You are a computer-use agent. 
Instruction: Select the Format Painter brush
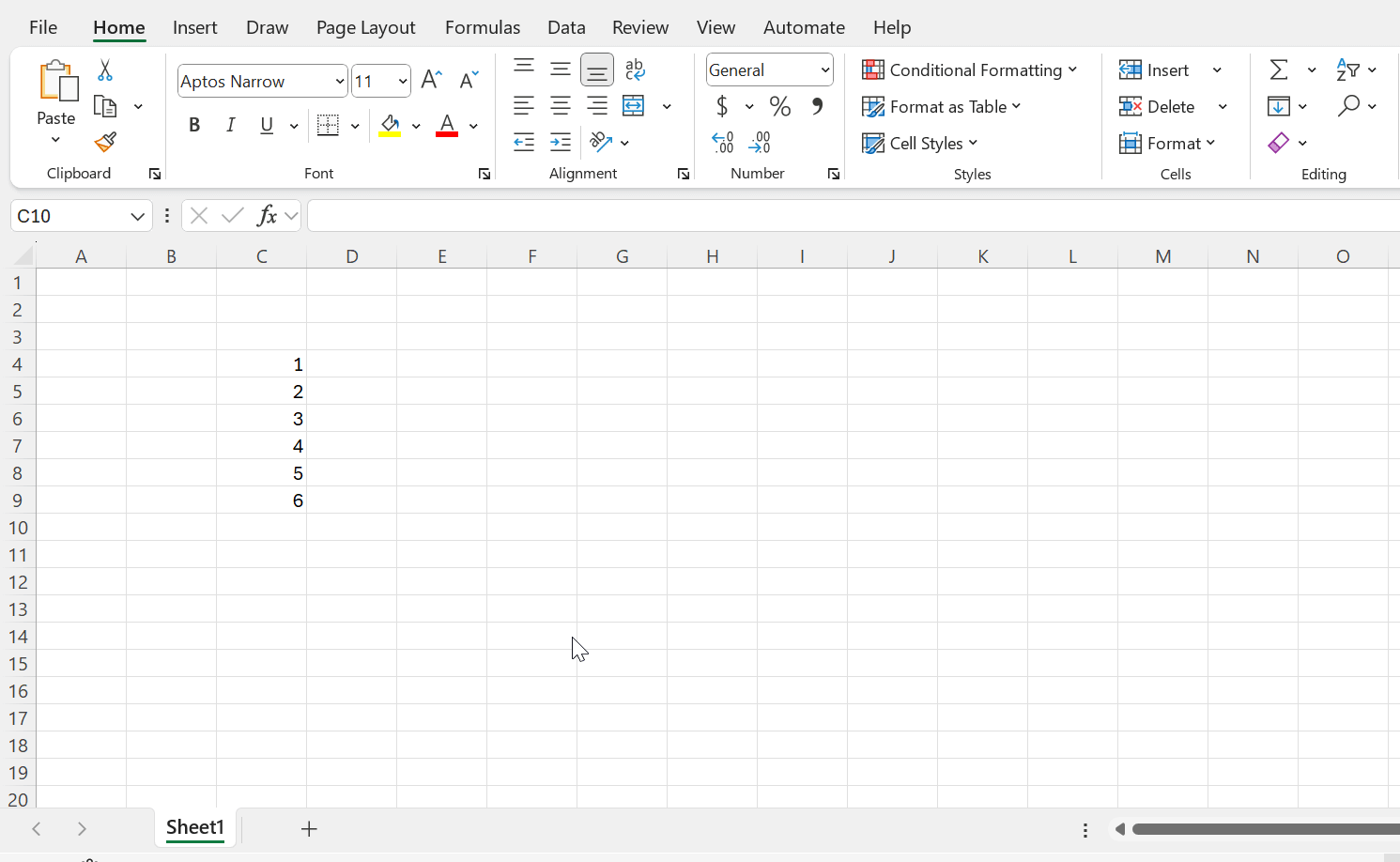(105, 142)
